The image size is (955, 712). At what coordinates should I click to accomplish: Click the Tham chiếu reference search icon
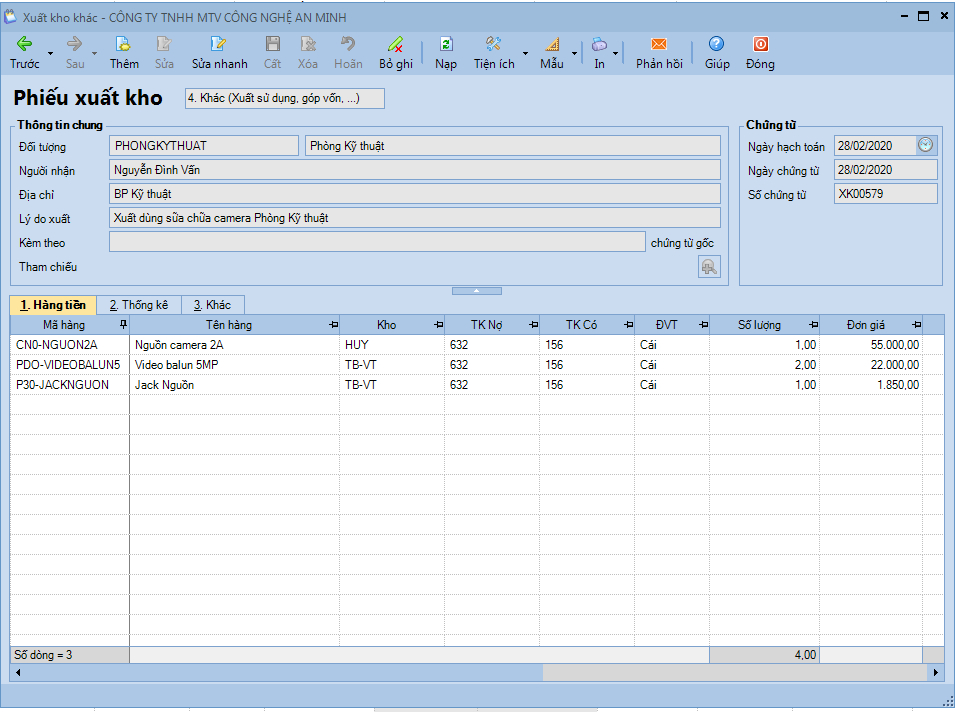(708, 267)
